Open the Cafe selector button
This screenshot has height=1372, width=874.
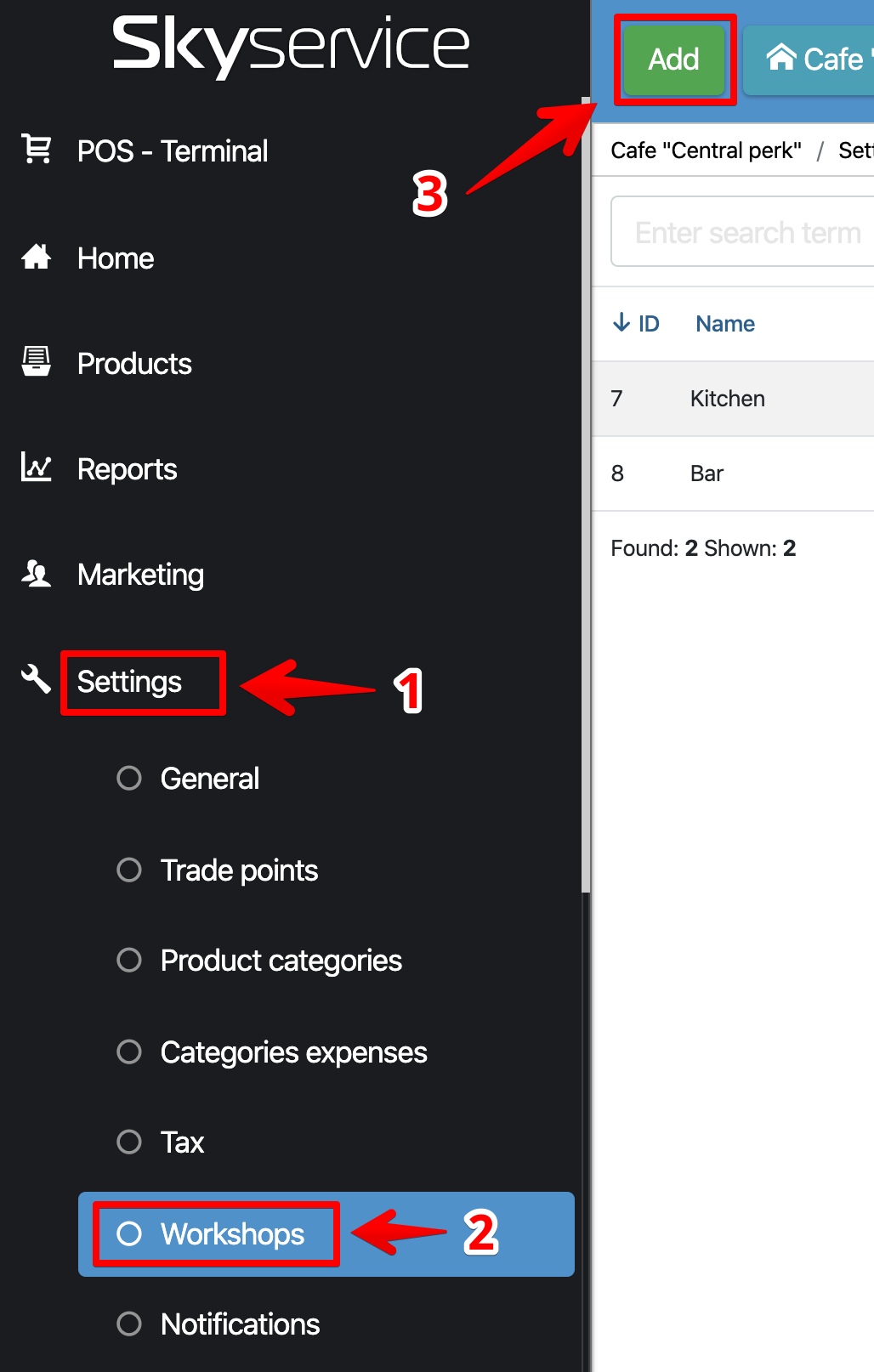coord(812,60)
